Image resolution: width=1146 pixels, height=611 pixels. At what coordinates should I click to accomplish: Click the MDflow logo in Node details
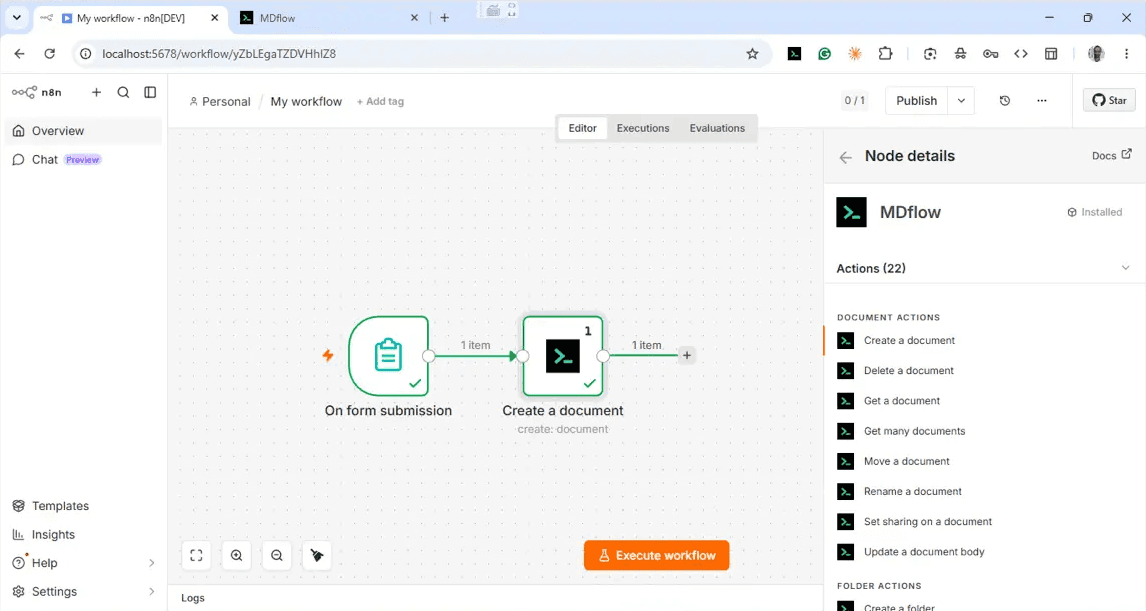point(851,212)
